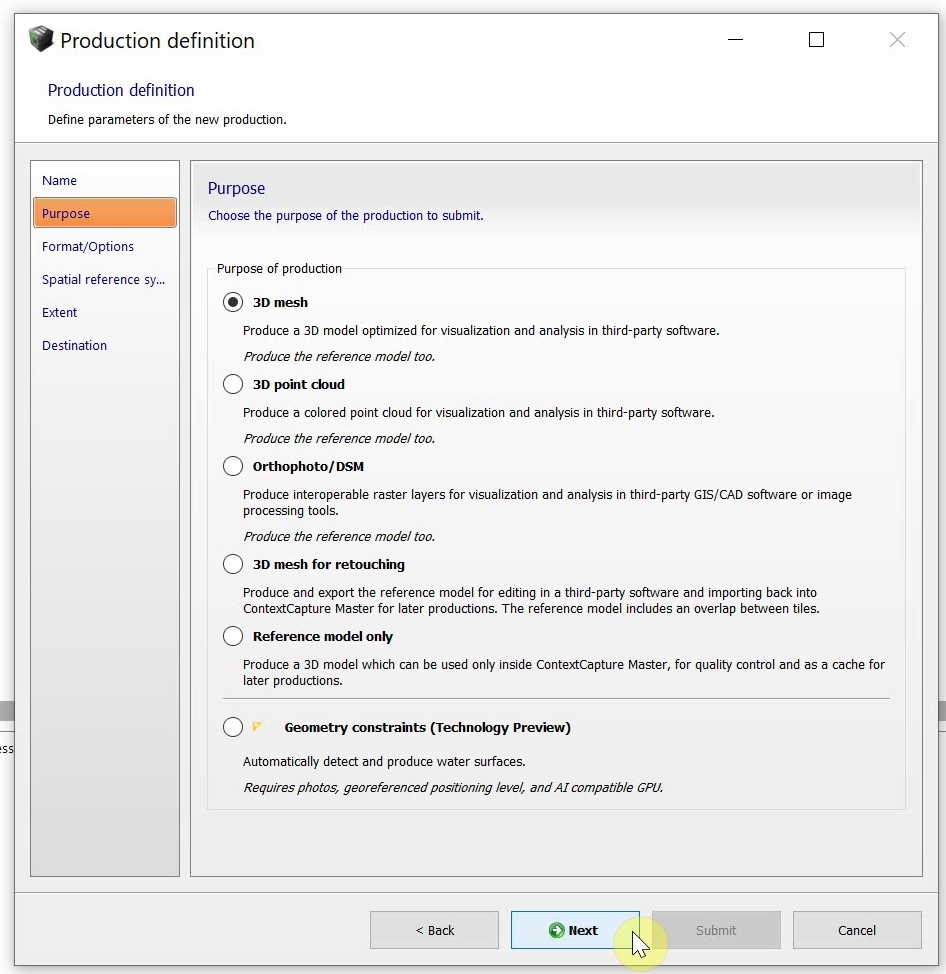Screen dimensions: 946x974
Task: Jump to the Destination step
Action: point(75,346)
